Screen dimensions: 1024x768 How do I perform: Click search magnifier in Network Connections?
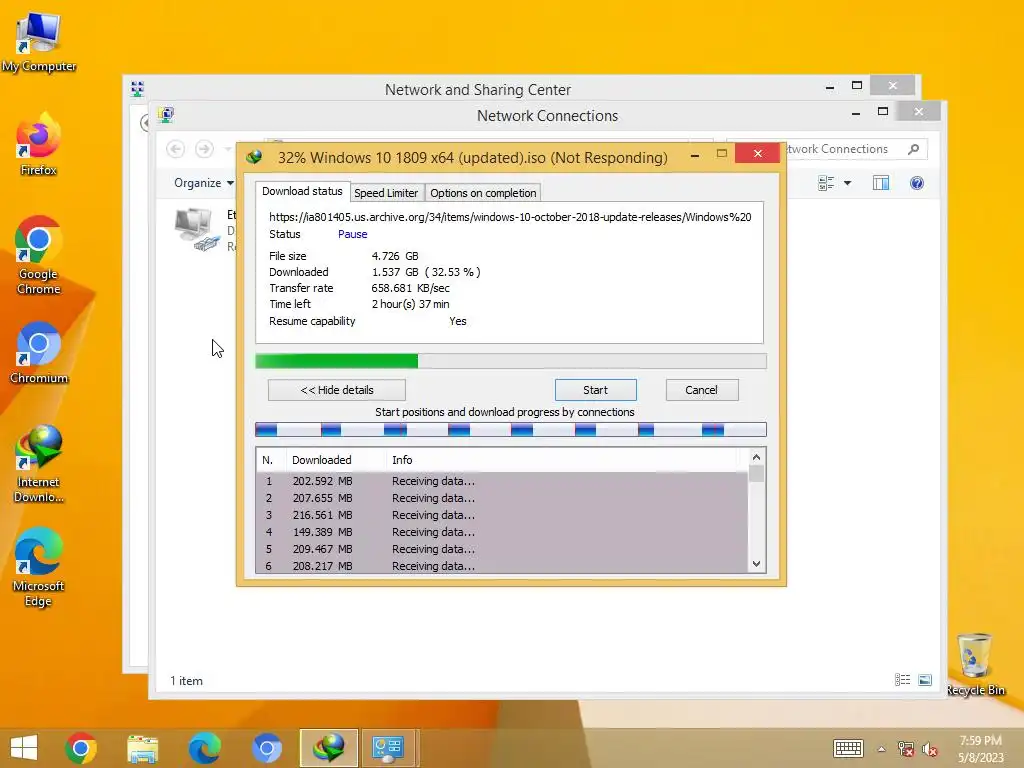point(914,149)
